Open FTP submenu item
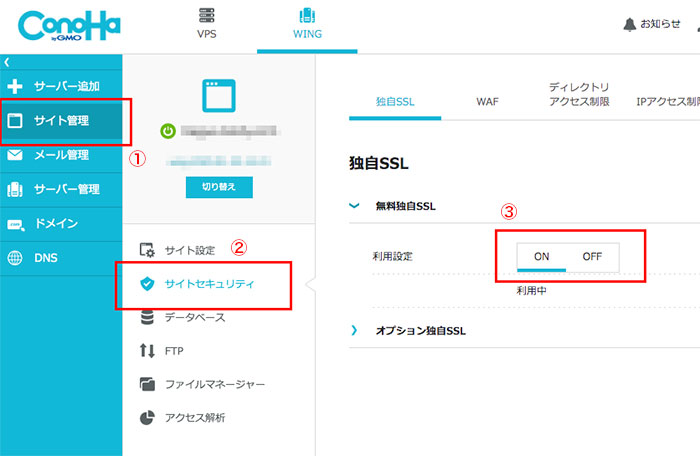 coord(174,351)
